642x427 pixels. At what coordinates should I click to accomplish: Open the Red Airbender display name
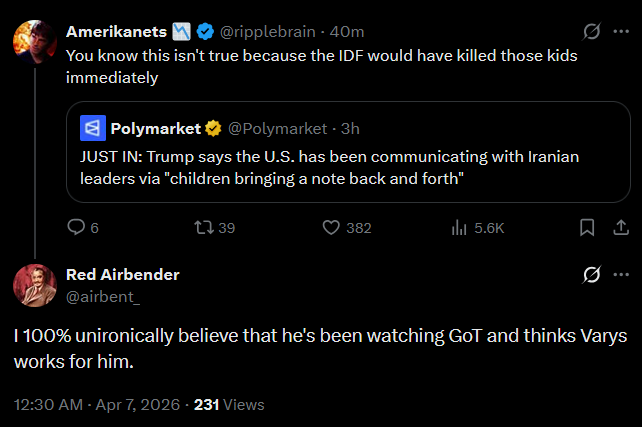[x=122, y=274]
